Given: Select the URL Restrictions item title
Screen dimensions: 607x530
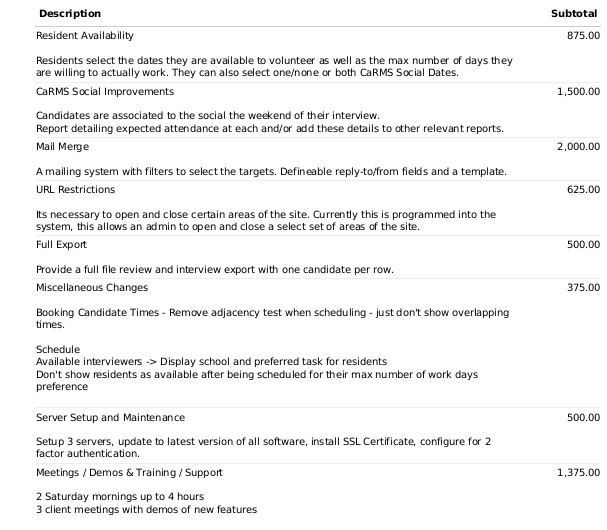Looking at the screenshot, I should (x=75, y=190).
